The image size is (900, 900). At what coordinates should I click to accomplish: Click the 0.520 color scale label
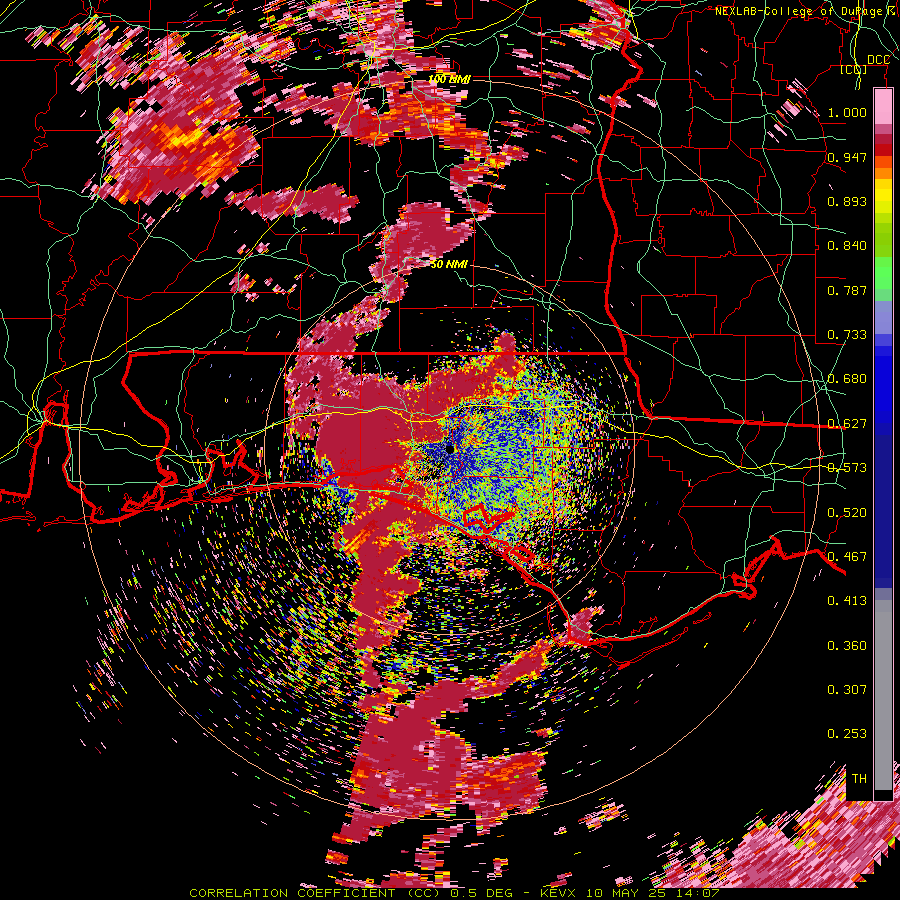coord(847,512)
